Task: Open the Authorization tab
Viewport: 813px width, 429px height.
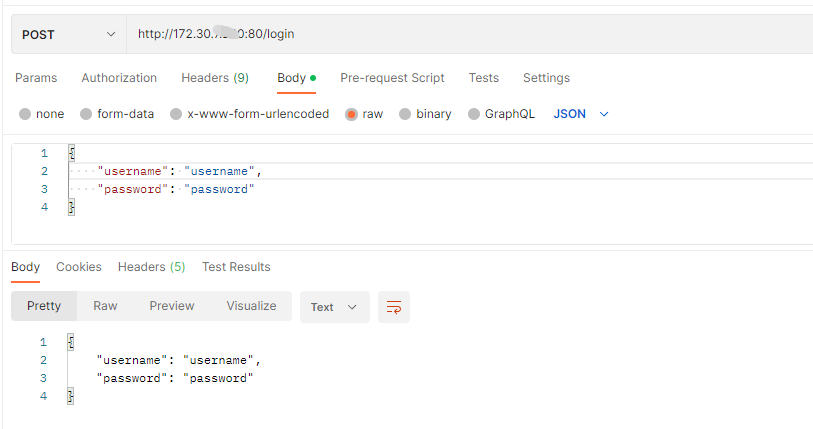Action: (x=119, y=78)
